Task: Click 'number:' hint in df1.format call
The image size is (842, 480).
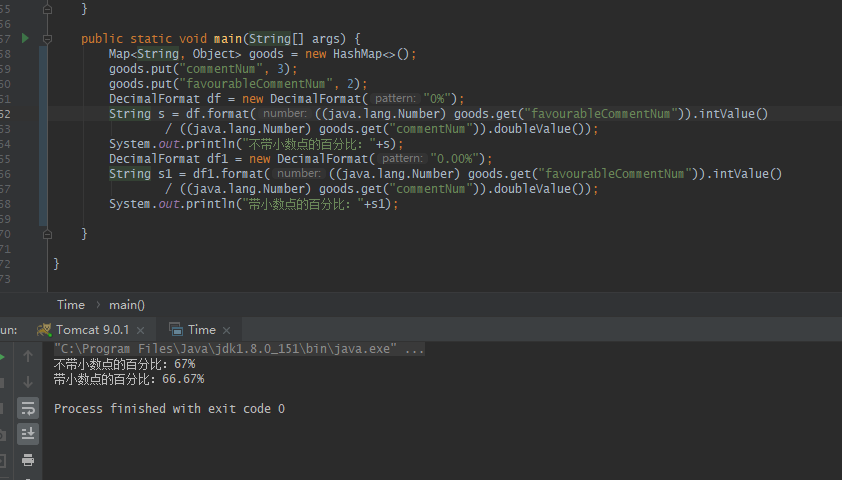Action: coord(299,174)
